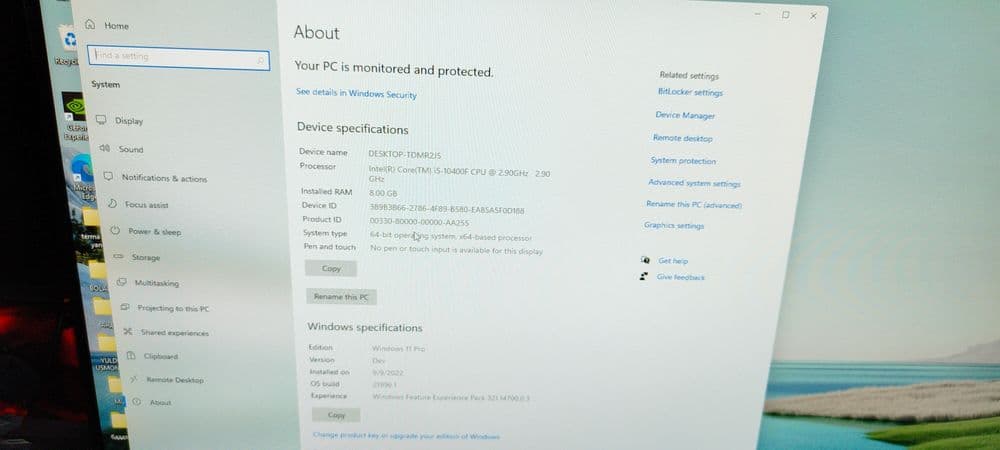
Task: Select Product ID 00330-80000-00000-AA255
Action: pos(420,222)
